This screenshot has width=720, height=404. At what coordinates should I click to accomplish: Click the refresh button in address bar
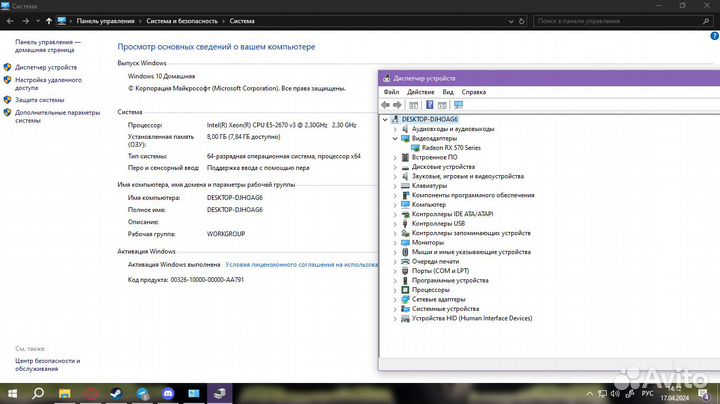click(522, 21)
